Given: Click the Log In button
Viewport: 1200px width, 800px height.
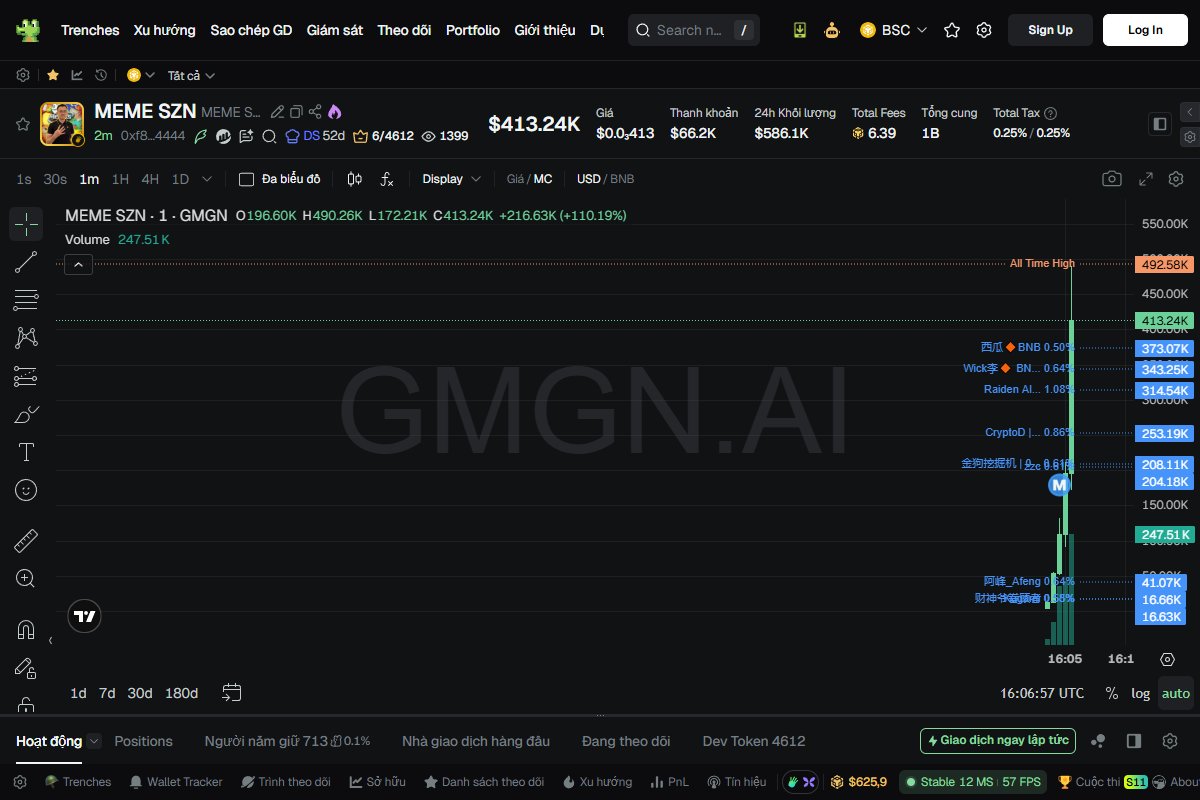Looking at the screenshot, I should pos(1145,30).
